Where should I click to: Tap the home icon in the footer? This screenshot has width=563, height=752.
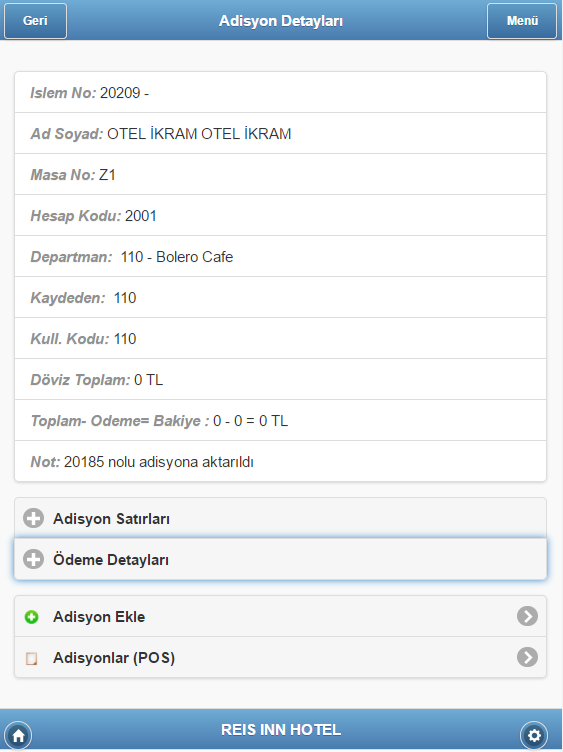coord(18,735)
